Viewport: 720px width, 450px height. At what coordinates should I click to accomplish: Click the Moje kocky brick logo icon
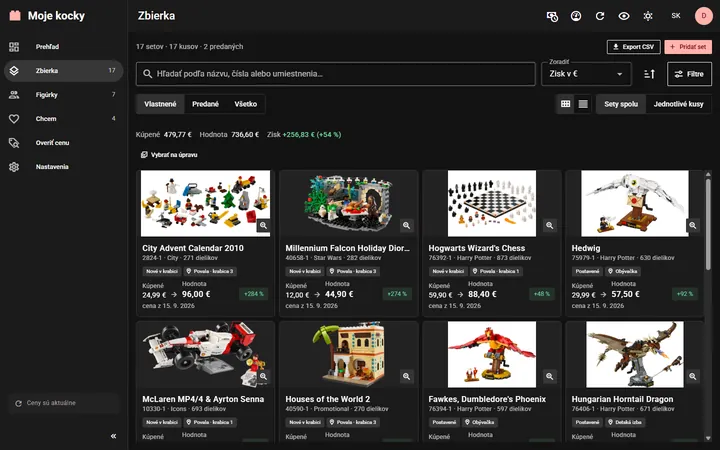click(15, 16)
